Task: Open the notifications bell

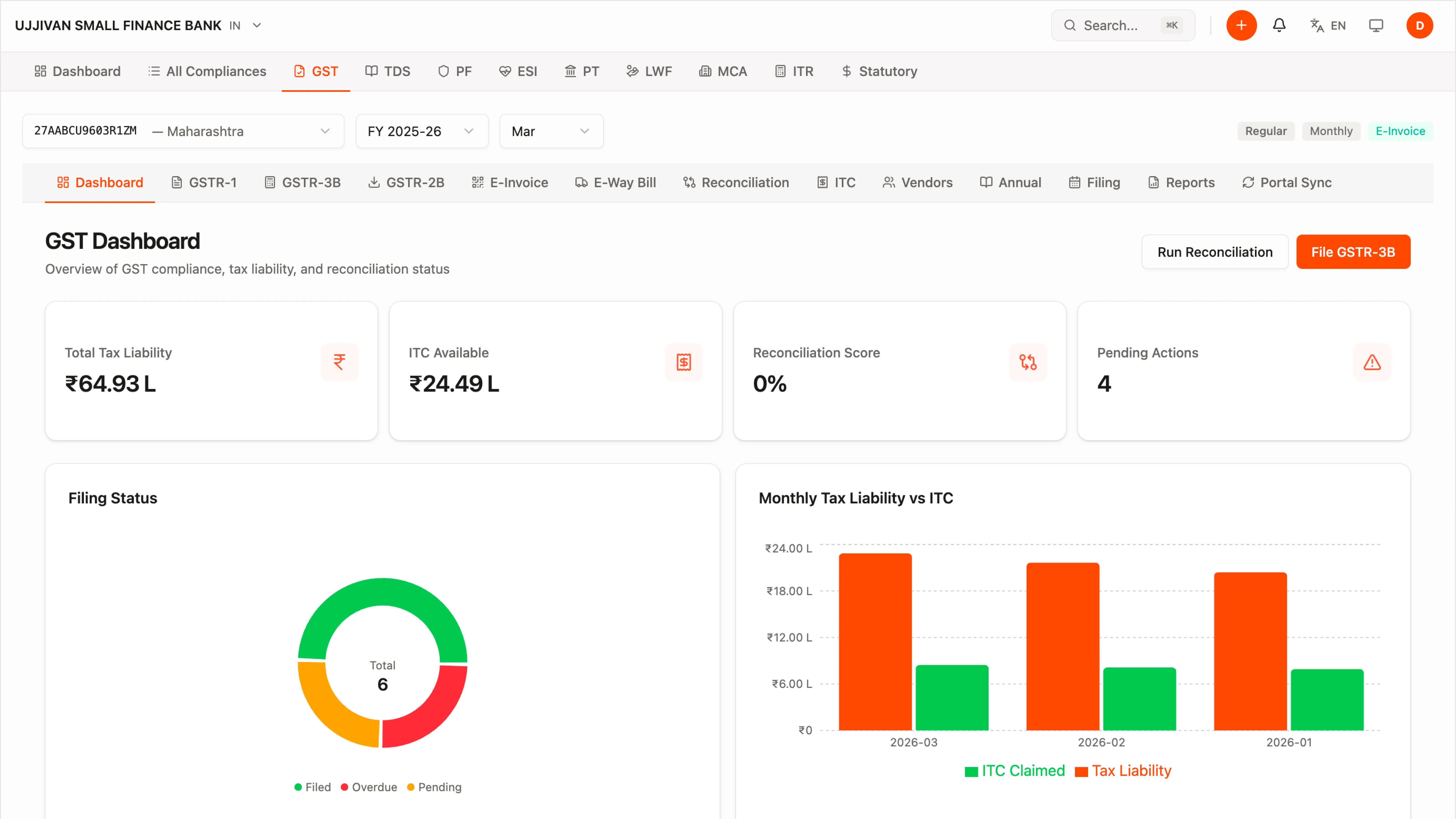Action: coord(1279,25)
